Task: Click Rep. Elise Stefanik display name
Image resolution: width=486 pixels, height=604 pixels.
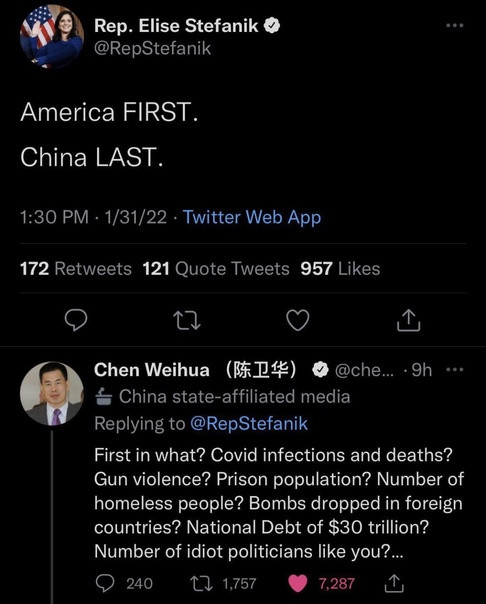Action: click(x=176, y=25)
